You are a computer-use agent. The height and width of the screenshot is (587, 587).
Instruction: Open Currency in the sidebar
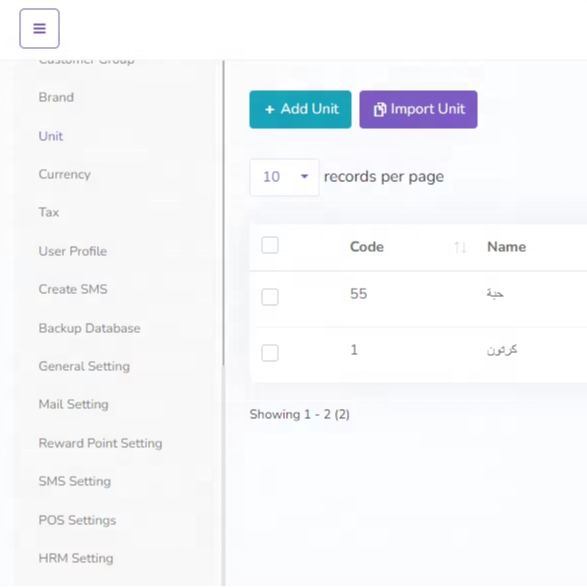coord(64,174)
